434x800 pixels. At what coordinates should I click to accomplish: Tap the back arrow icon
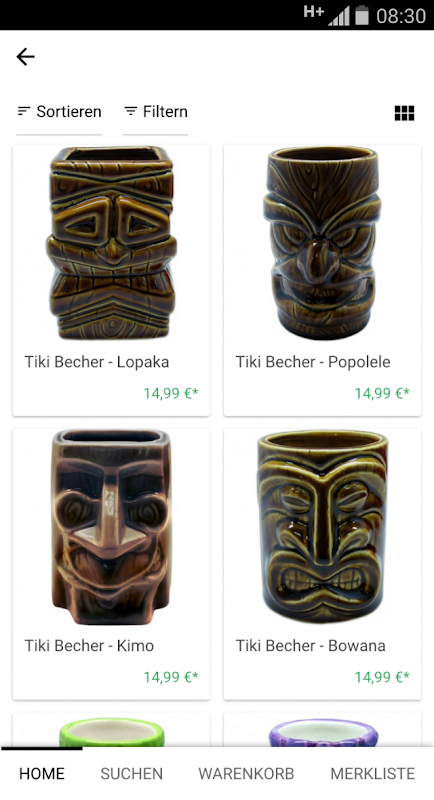(x=25, y=57)
